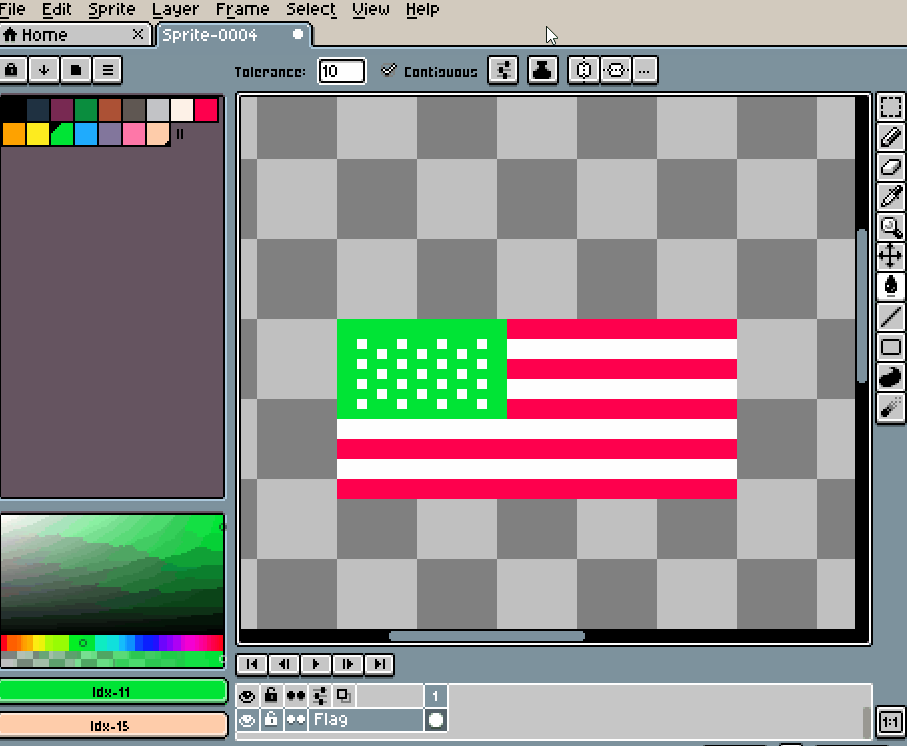
Task: Select the Flag layer cel in frame 1
Action: click(436, 720)
